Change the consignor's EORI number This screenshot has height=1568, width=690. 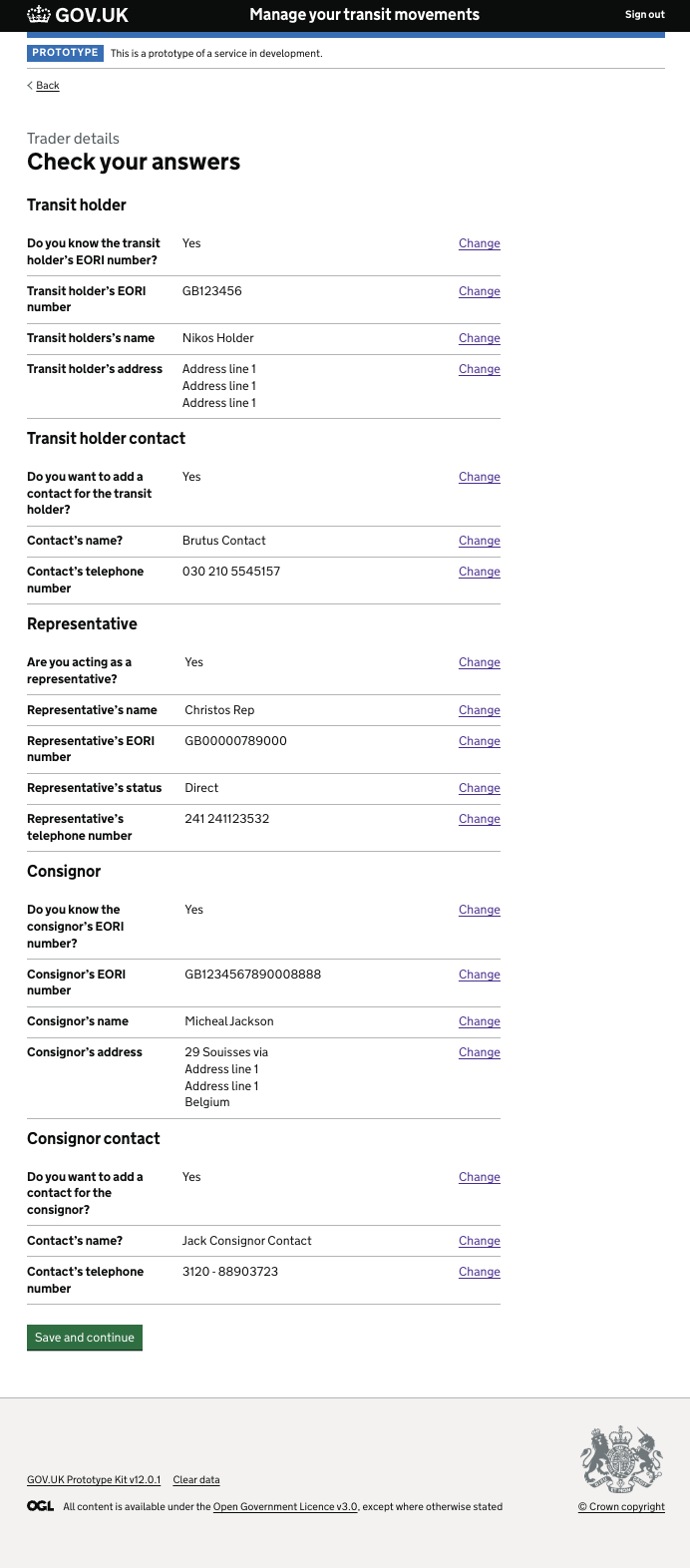click(x=479, y=975)
